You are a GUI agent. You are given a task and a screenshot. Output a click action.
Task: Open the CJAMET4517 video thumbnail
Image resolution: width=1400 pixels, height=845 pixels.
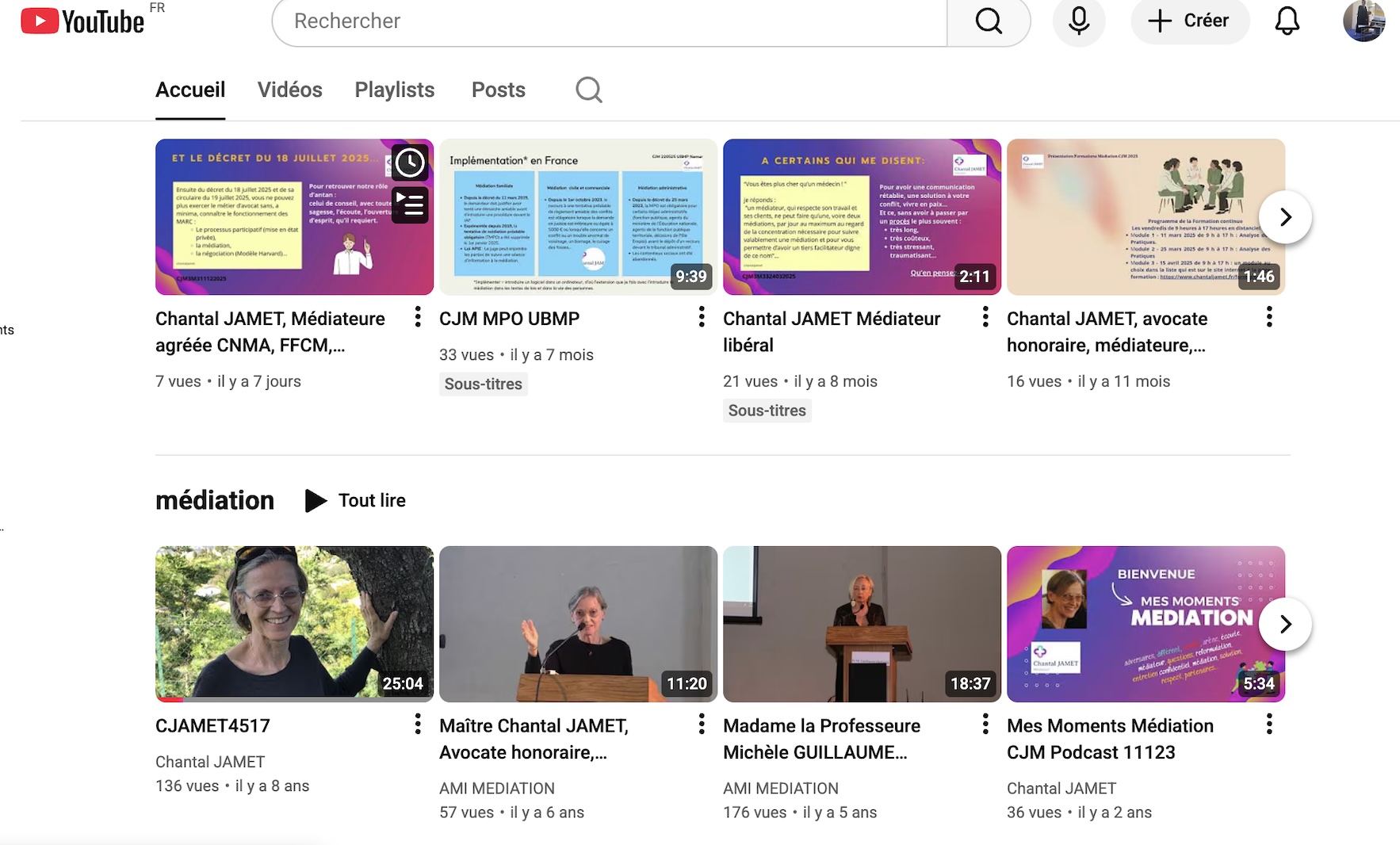[294, 624]
